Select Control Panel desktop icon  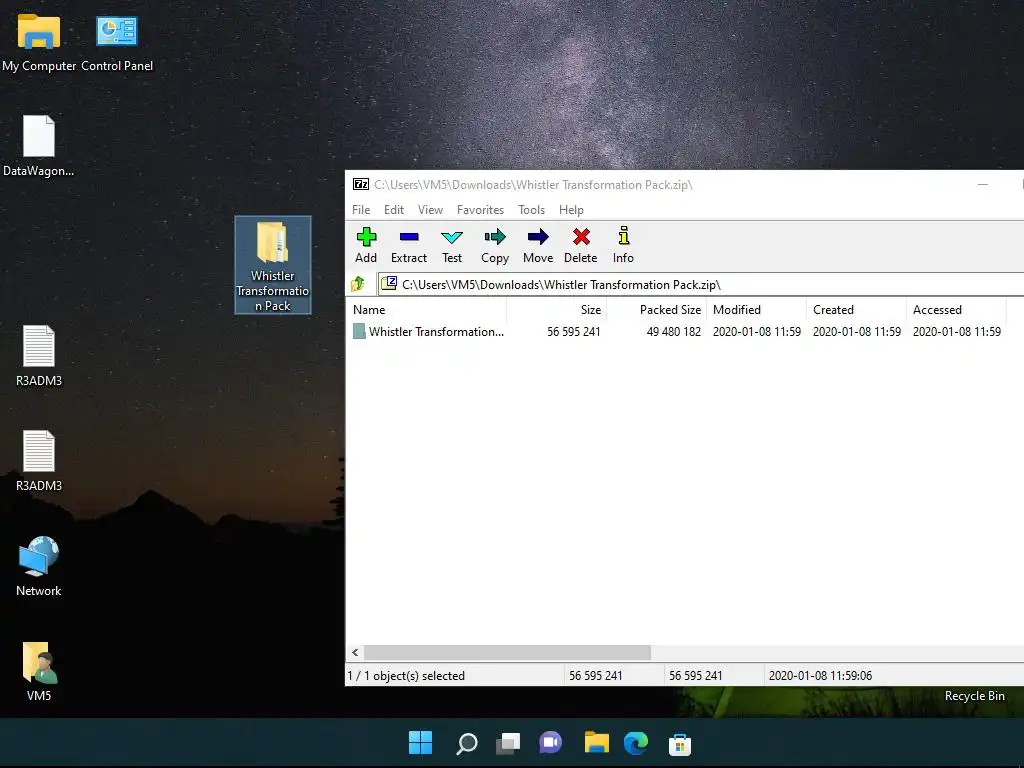pyautogui.click(x=117, y=43)
